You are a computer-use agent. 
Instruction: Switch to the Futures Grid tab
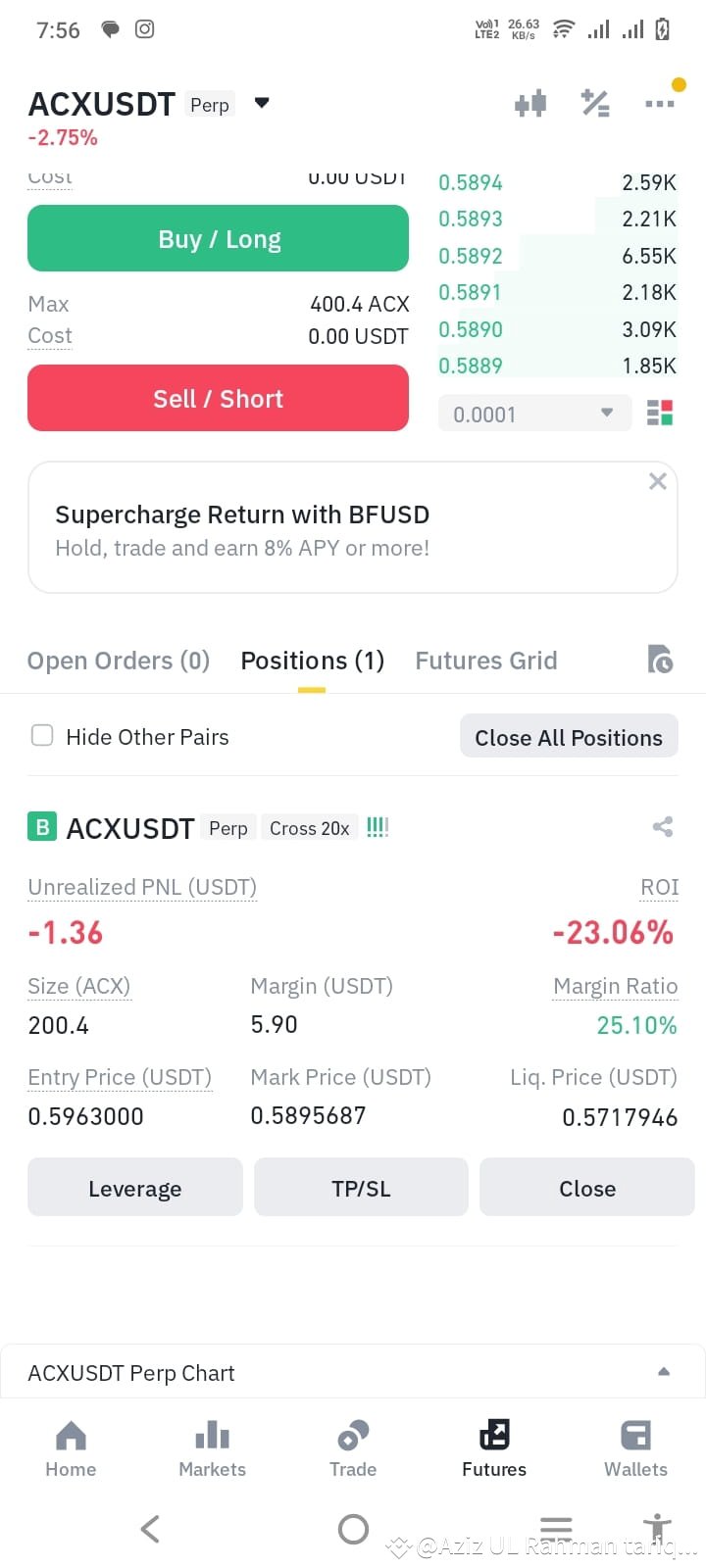(x=486, y=661)
